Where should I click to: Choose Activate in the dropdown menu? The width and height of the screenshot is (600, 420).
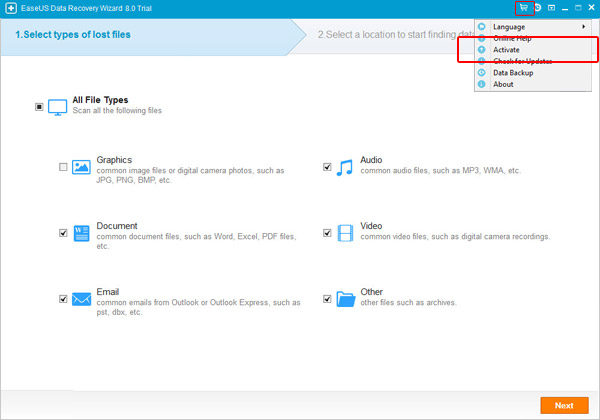coord(533,49)
